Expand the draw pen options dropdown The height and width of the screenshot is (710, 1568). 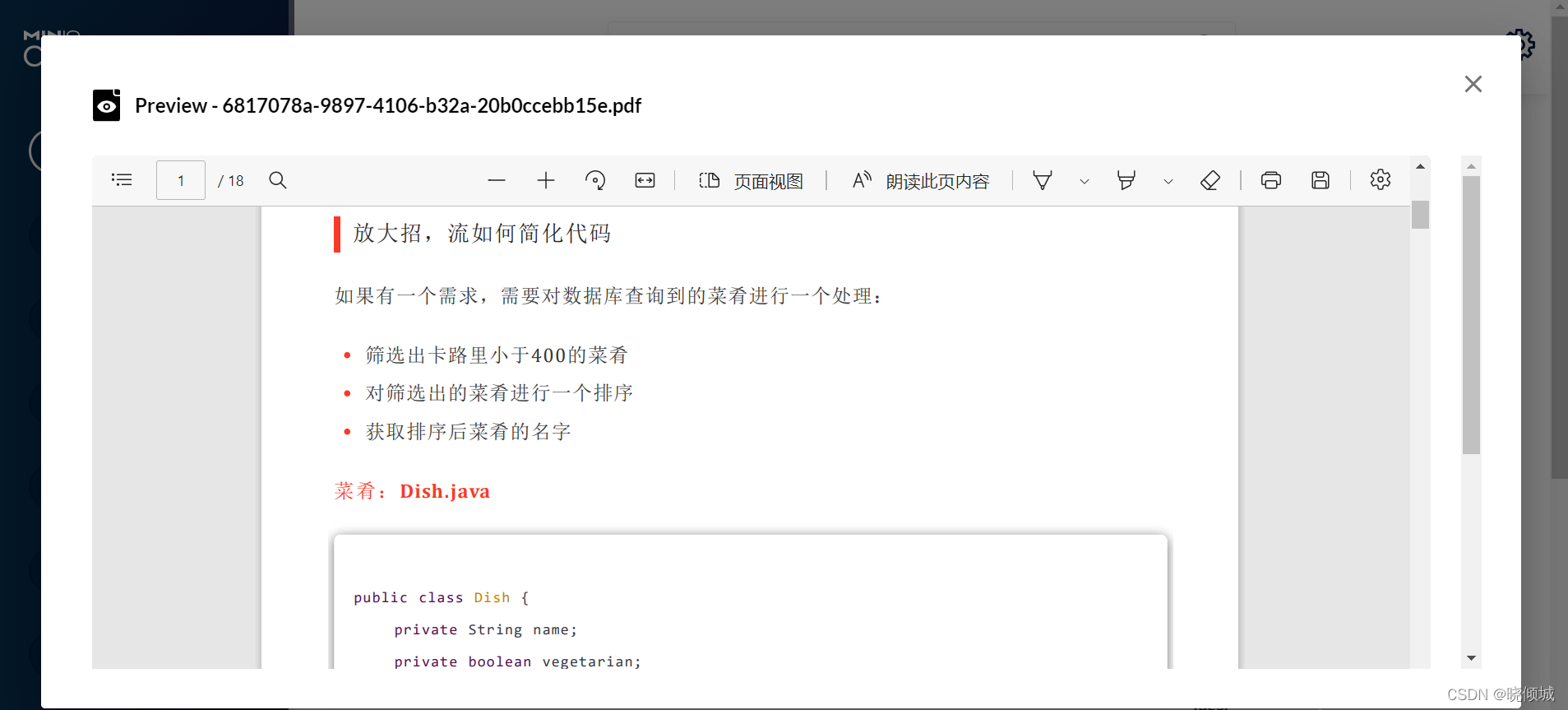[1085, 181]
